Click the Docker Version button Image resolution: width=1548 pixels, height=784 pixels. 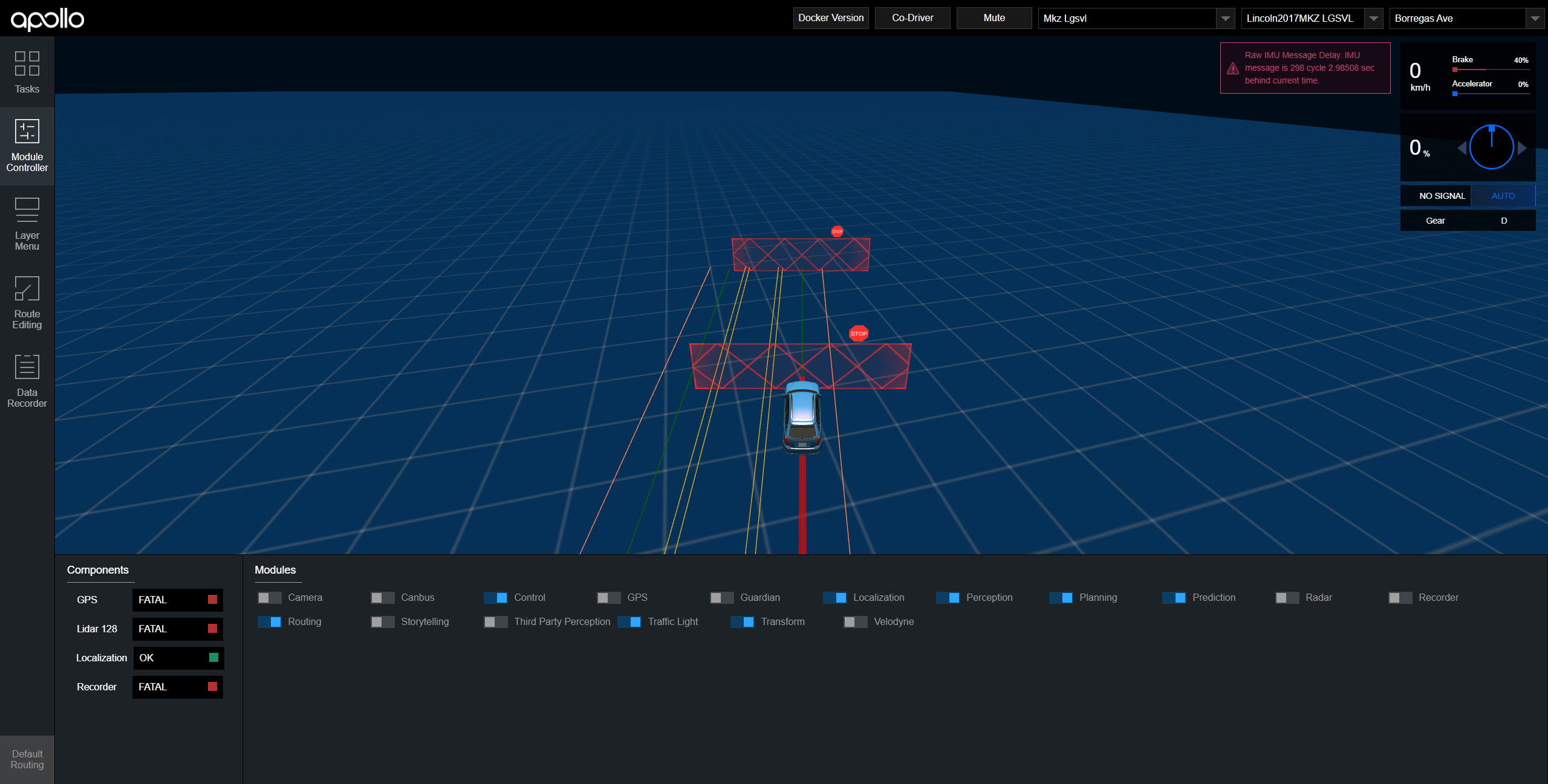[830, 18]
